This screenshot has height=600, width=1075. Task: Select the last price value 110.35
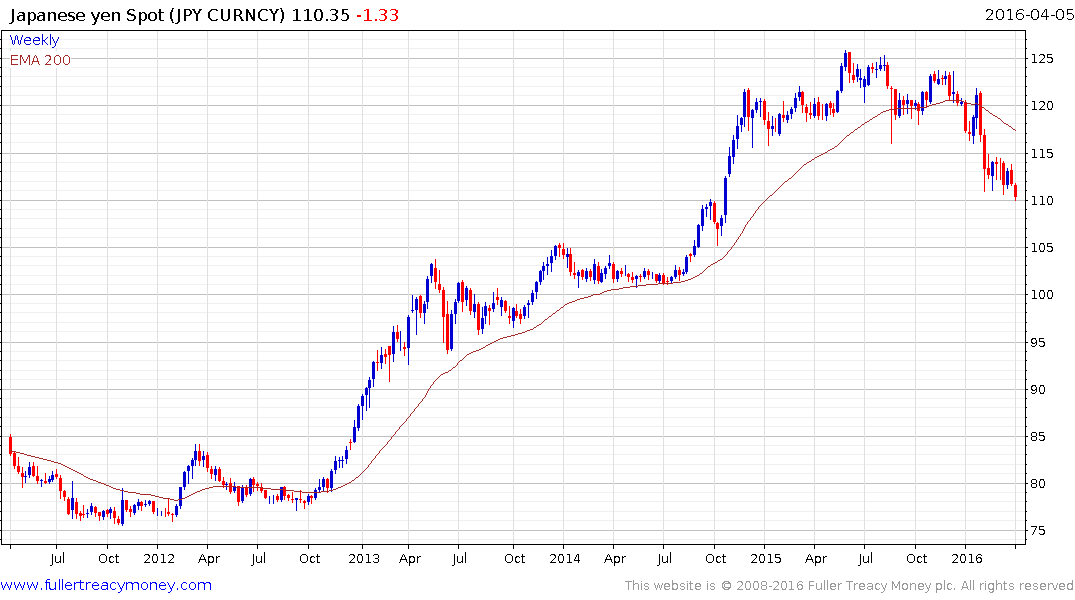pos(321,15)
